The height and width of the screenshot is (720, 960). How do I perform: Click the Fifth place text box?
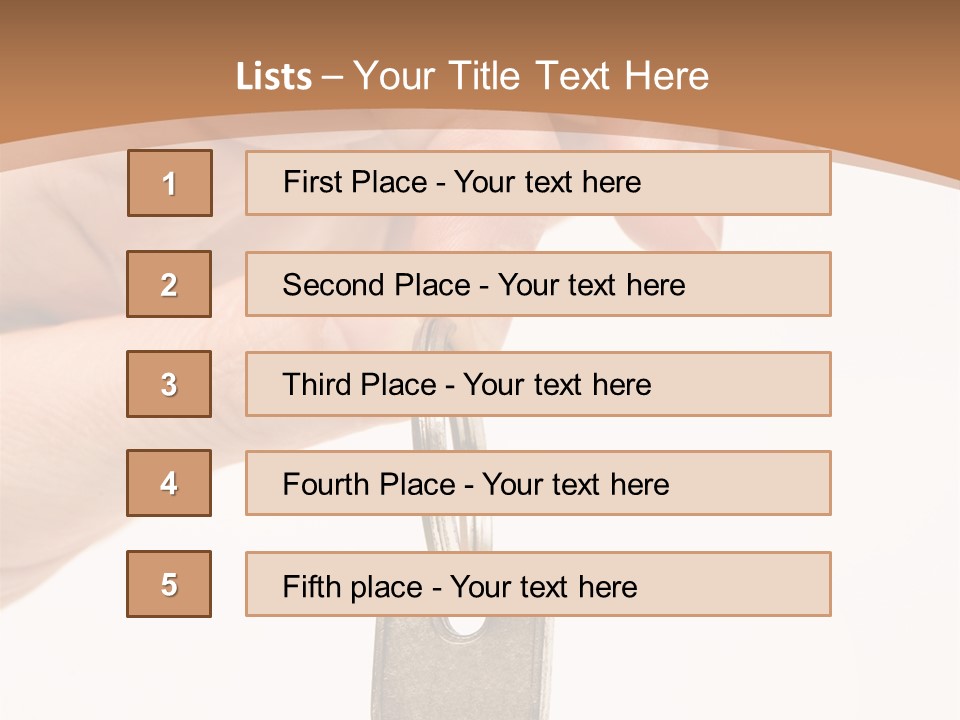click(538, 584)
